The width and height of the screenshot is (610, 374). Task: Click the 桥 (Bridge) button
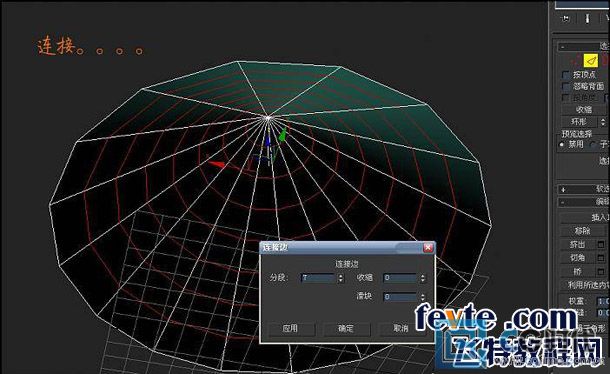click(x=578, y=271)
